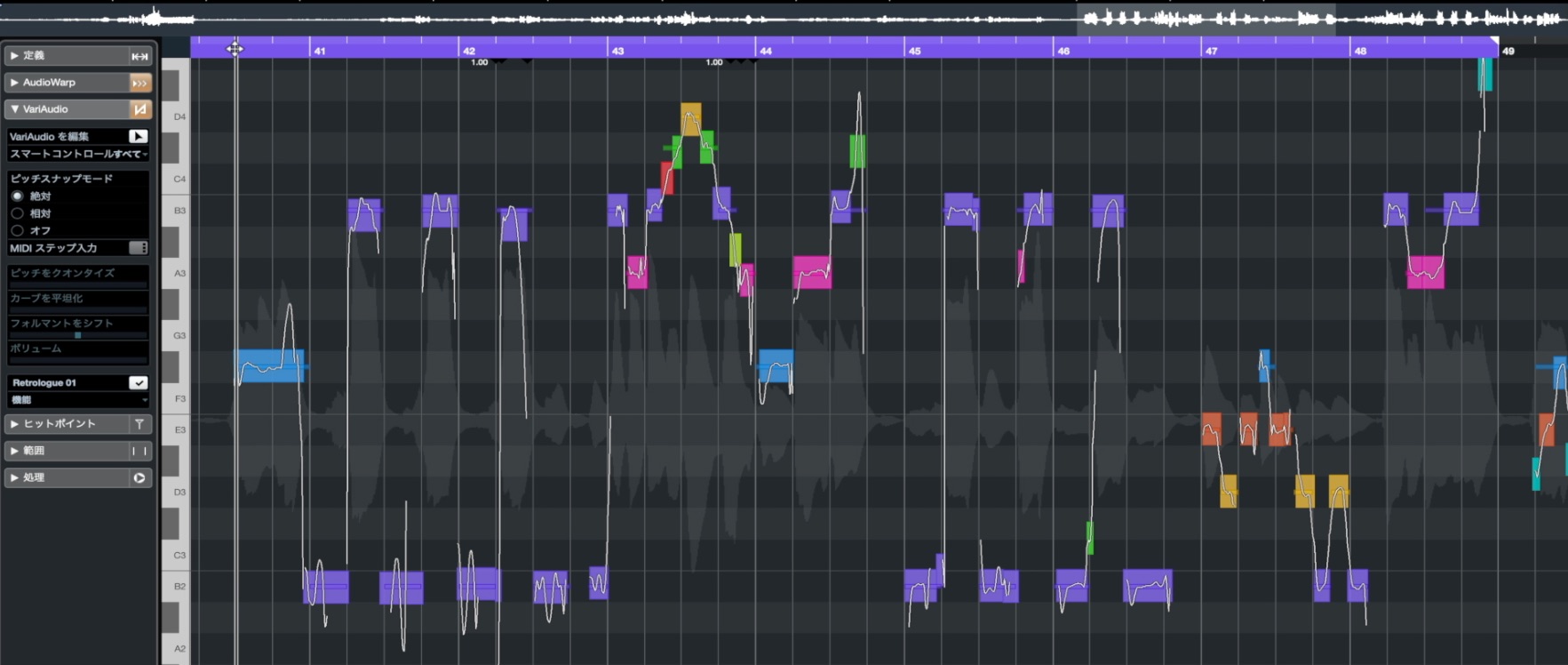Click the 範囲 section range icon
Image resolution: width=1568 pixels, height=665 pixels.
click(x=139, y=451)
